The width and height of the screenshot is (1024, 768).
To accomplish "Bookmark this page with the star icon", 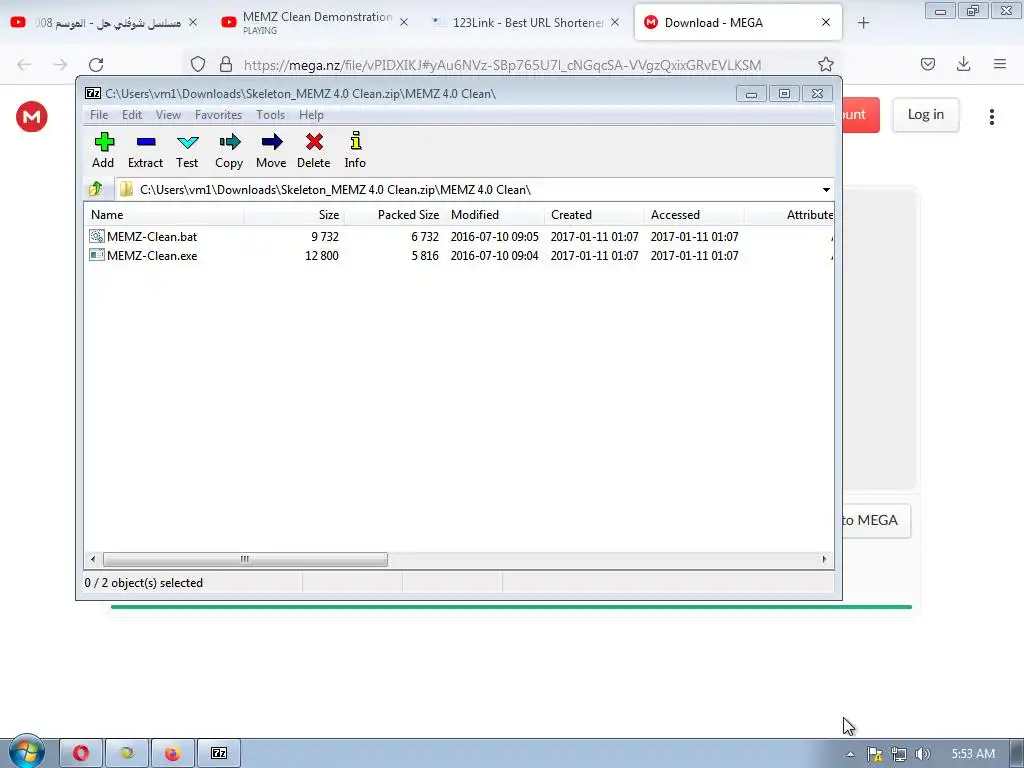I will 825,64.
